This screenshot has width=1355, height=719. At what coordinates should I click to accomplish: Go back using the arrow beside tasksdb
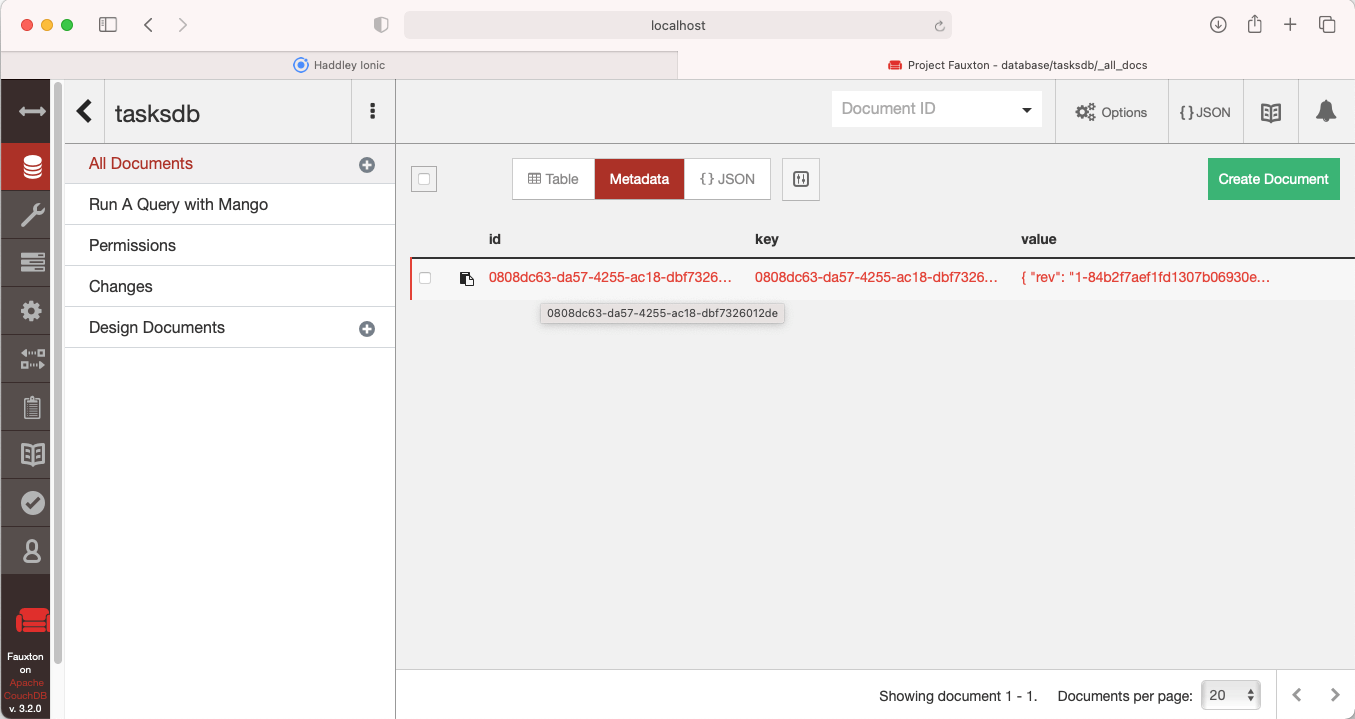click(84, 111)
